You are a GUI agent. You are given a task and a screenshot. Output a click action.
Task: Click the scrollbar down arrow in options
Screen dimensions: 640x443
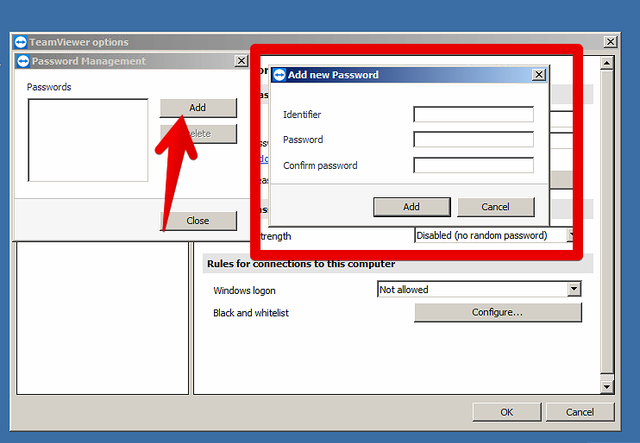(607, 387)
